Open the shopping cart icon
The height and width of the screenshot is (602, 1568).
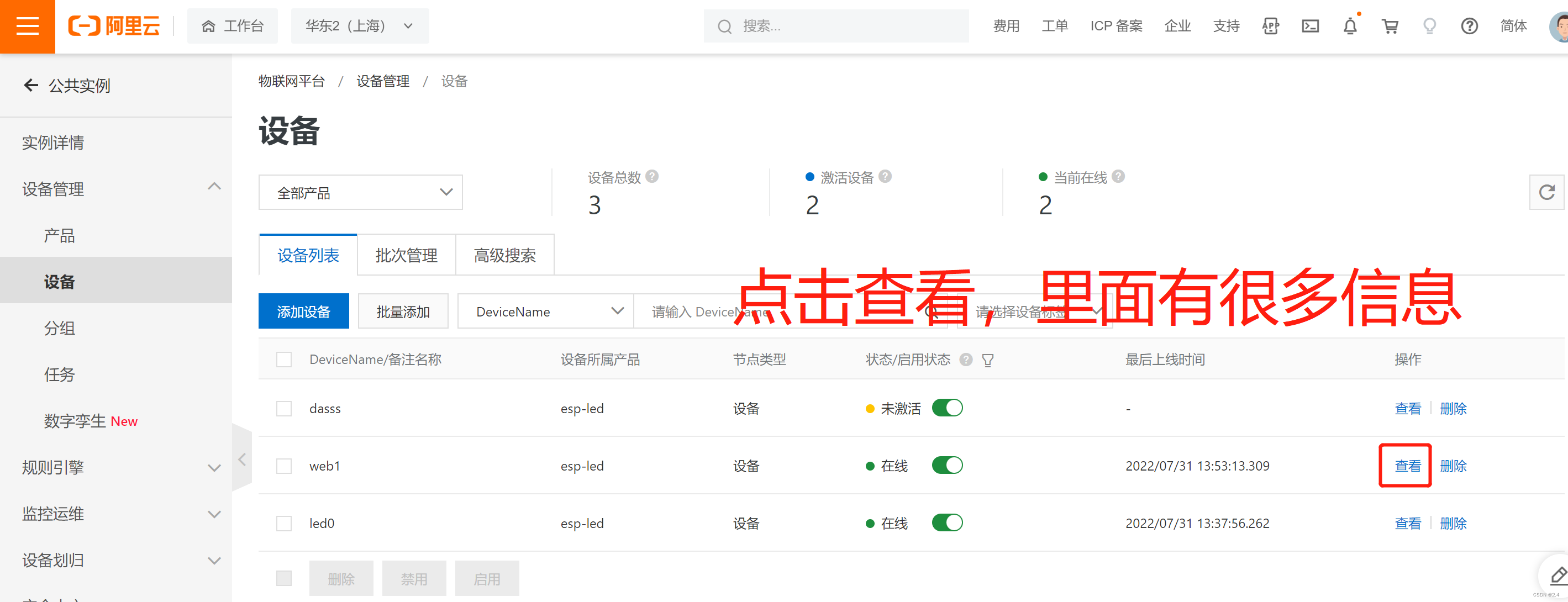coord(1390,26)
